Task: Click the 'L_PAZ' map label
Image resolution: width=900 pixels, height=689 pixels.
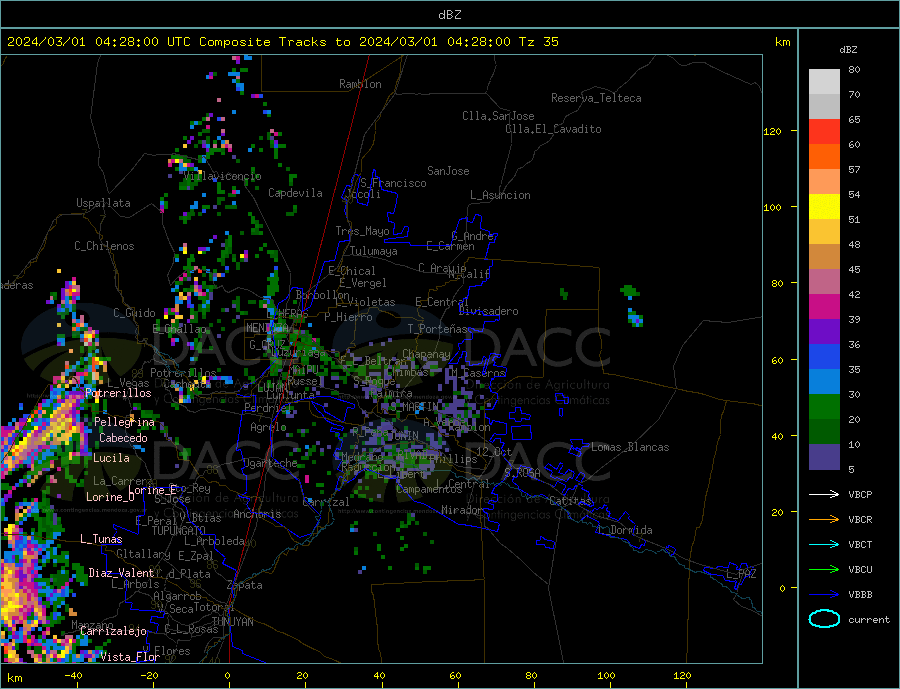Action: [741, 574]
